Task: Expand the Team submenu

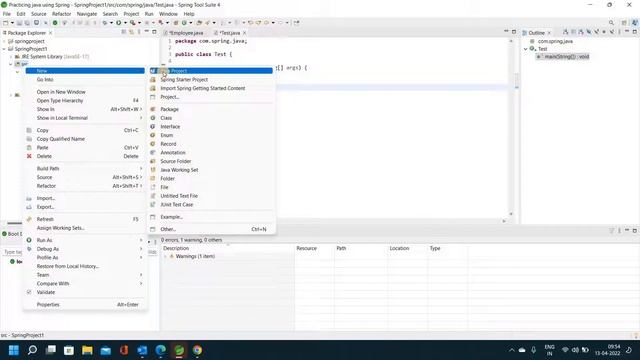Action: pos(85,275)
